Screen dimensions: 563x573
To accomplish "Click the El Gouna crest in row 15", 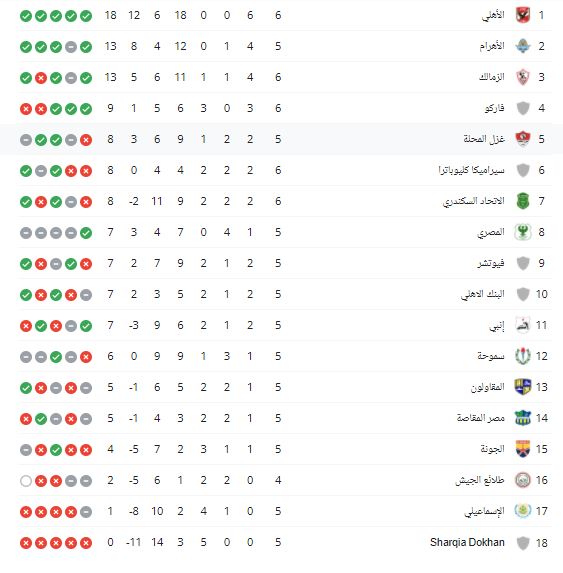I will [x=523, y=449].
